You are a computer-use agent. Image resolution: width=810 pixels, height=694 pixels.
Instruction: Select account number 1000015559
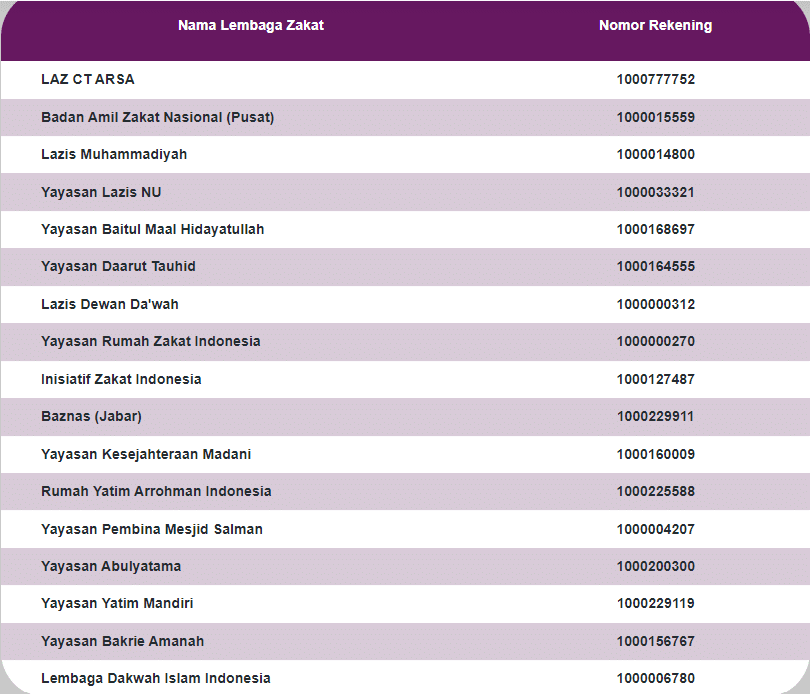tap(656, 117)
